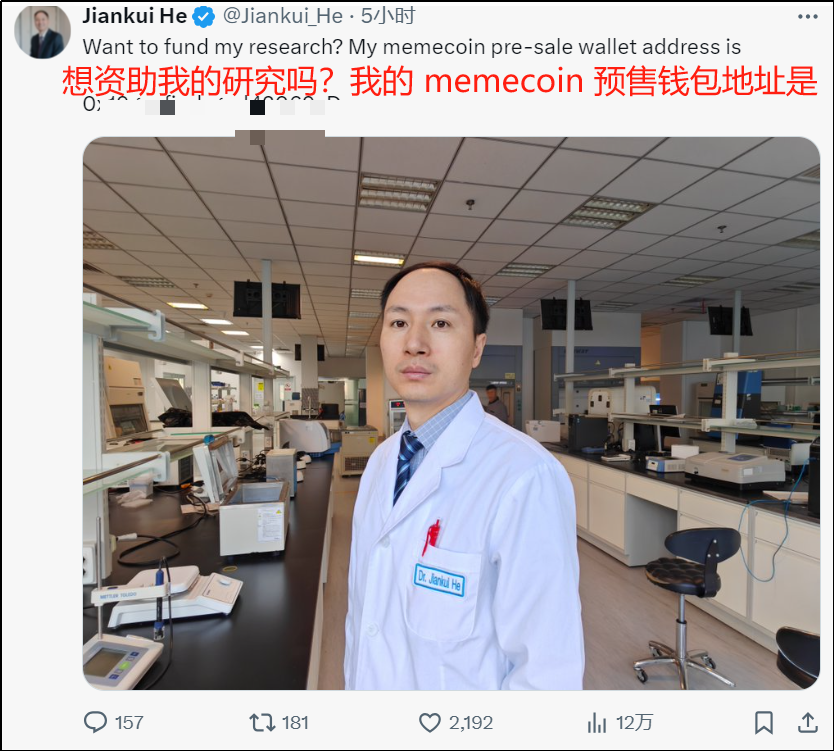834x751 pixels.
Task: Click the 157 replies count
Action: coord(129,723)
